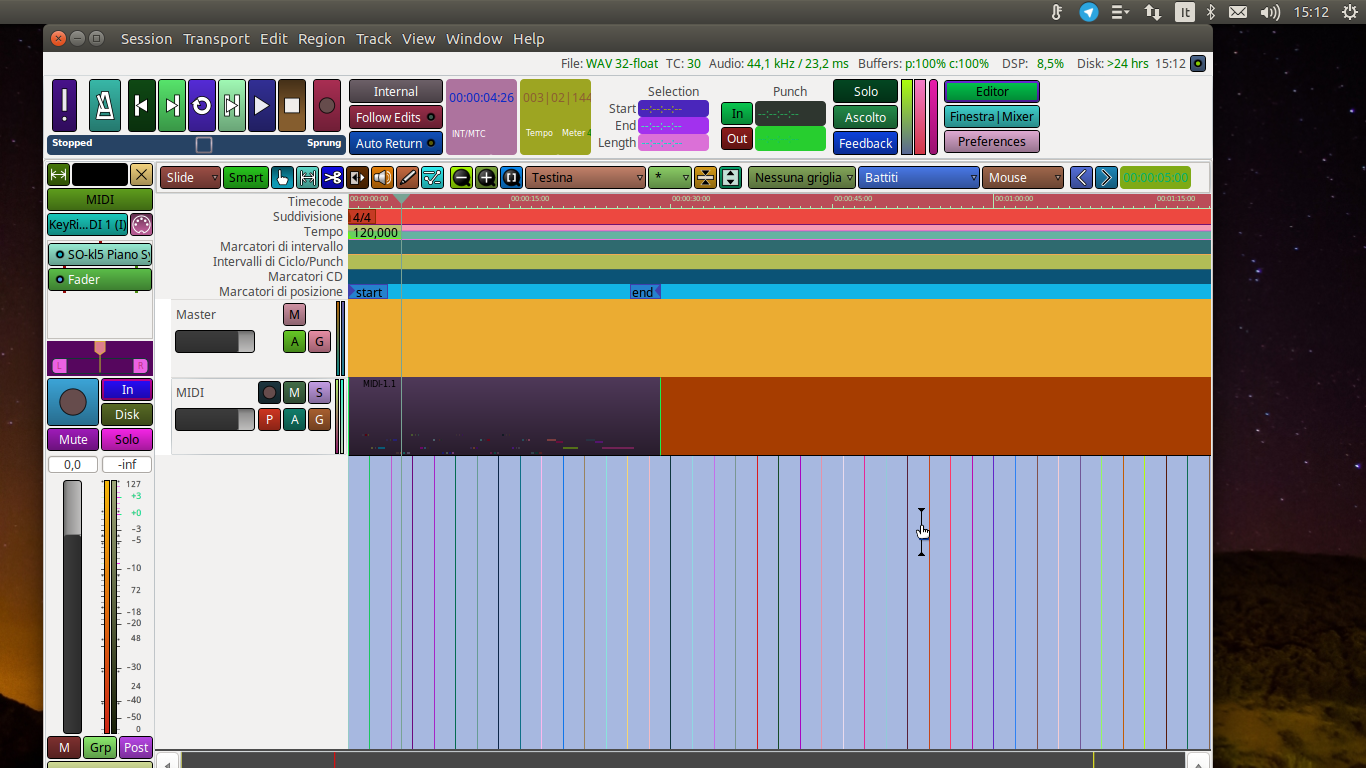Activate the hand Grab tool
Image resolution: width=1366 pixels, height=768 pixels.
282,178
